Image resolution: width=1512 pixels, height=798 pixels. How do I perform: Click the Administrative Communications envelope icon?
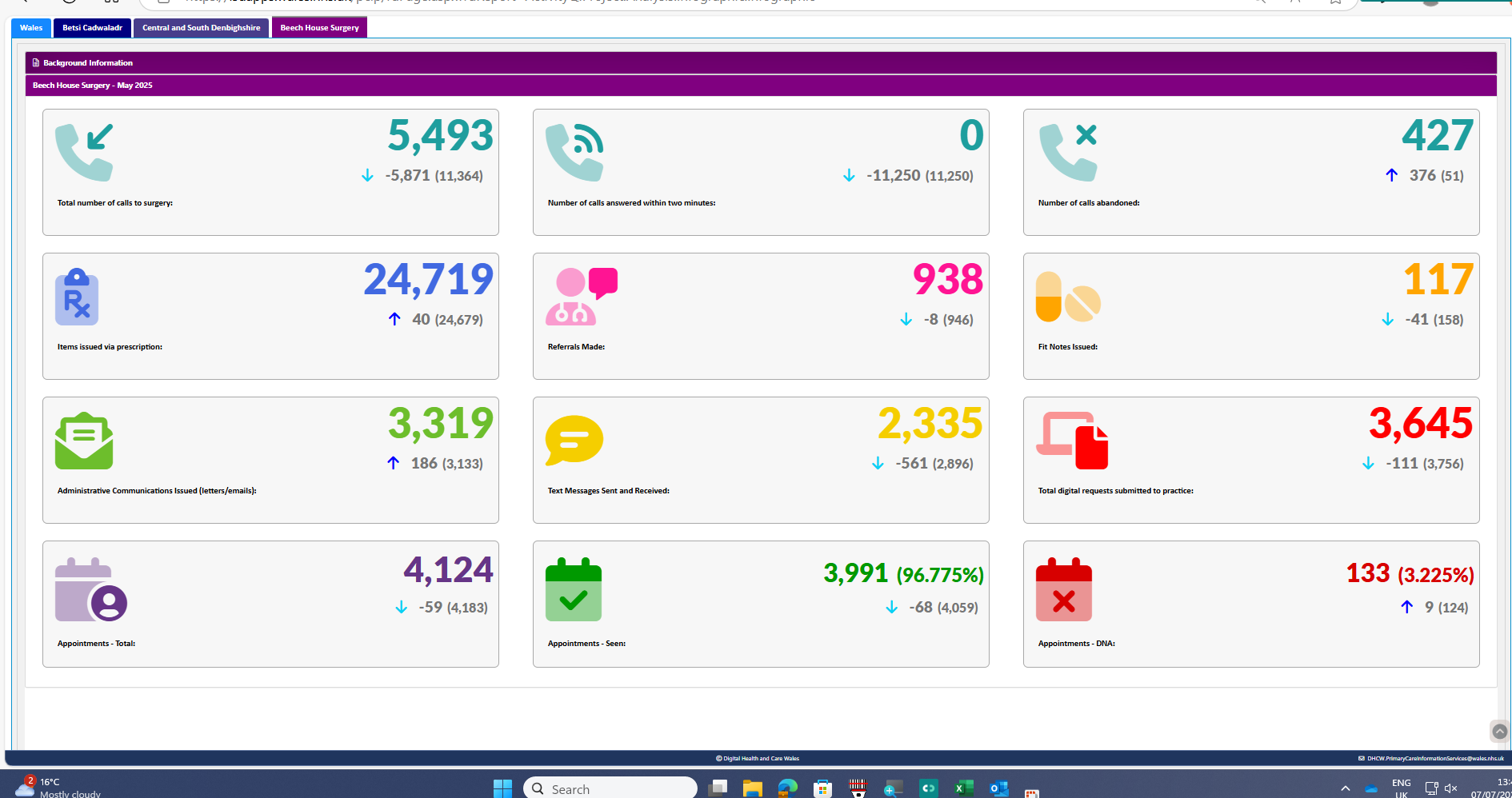tap(83, 439)
